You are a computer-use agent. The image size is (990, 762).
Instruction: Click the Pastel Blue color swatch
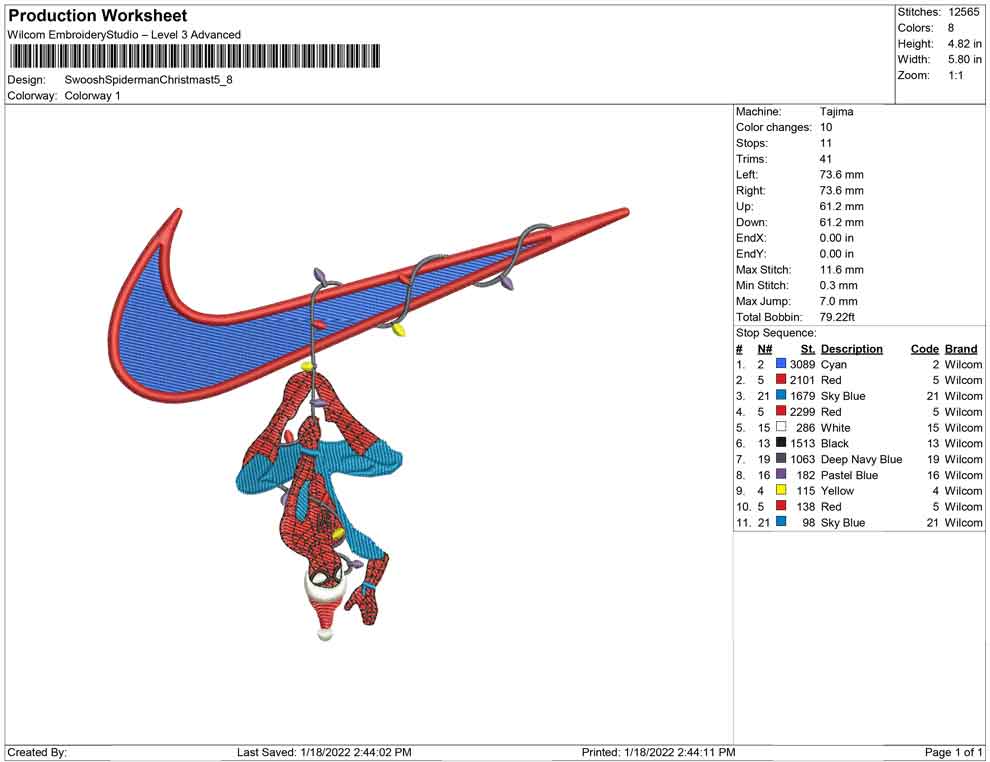pyautogui.click(x=781, y=474)
